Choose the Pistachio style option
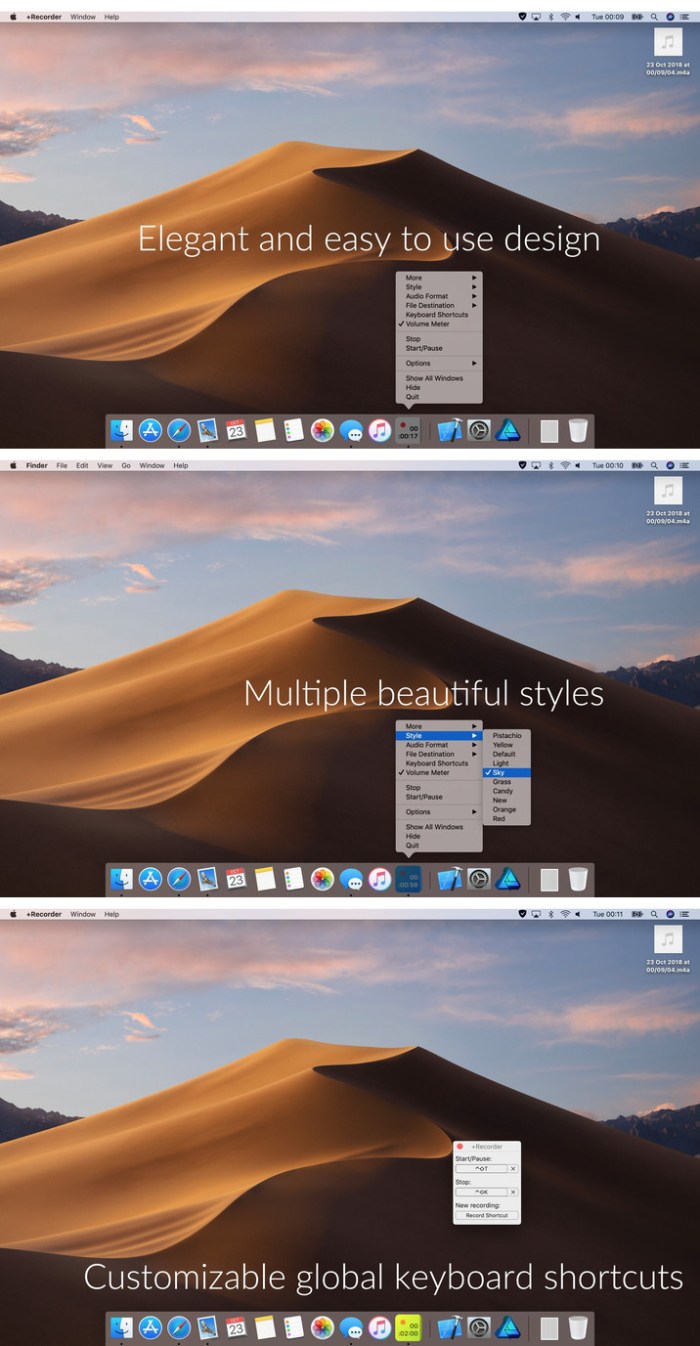 point(506,735)
